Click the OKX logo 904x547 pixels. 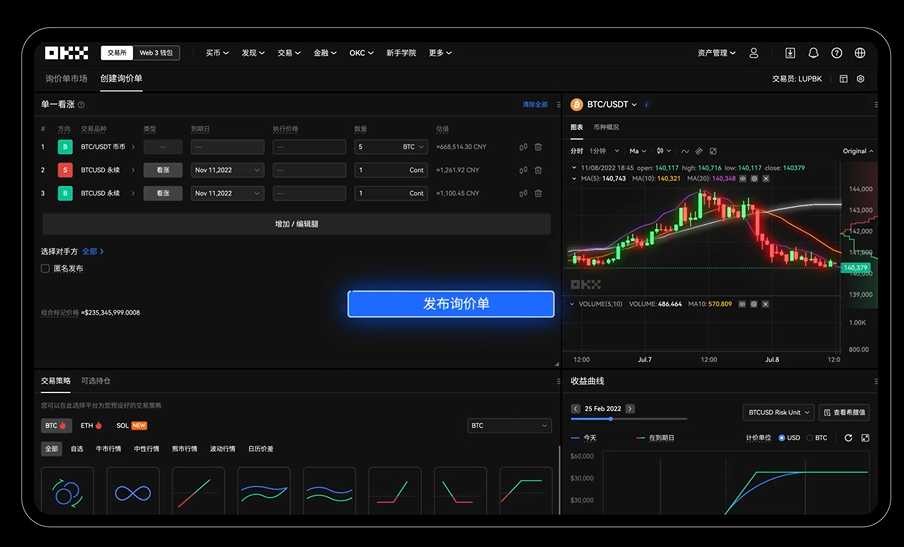pos(67,53)
